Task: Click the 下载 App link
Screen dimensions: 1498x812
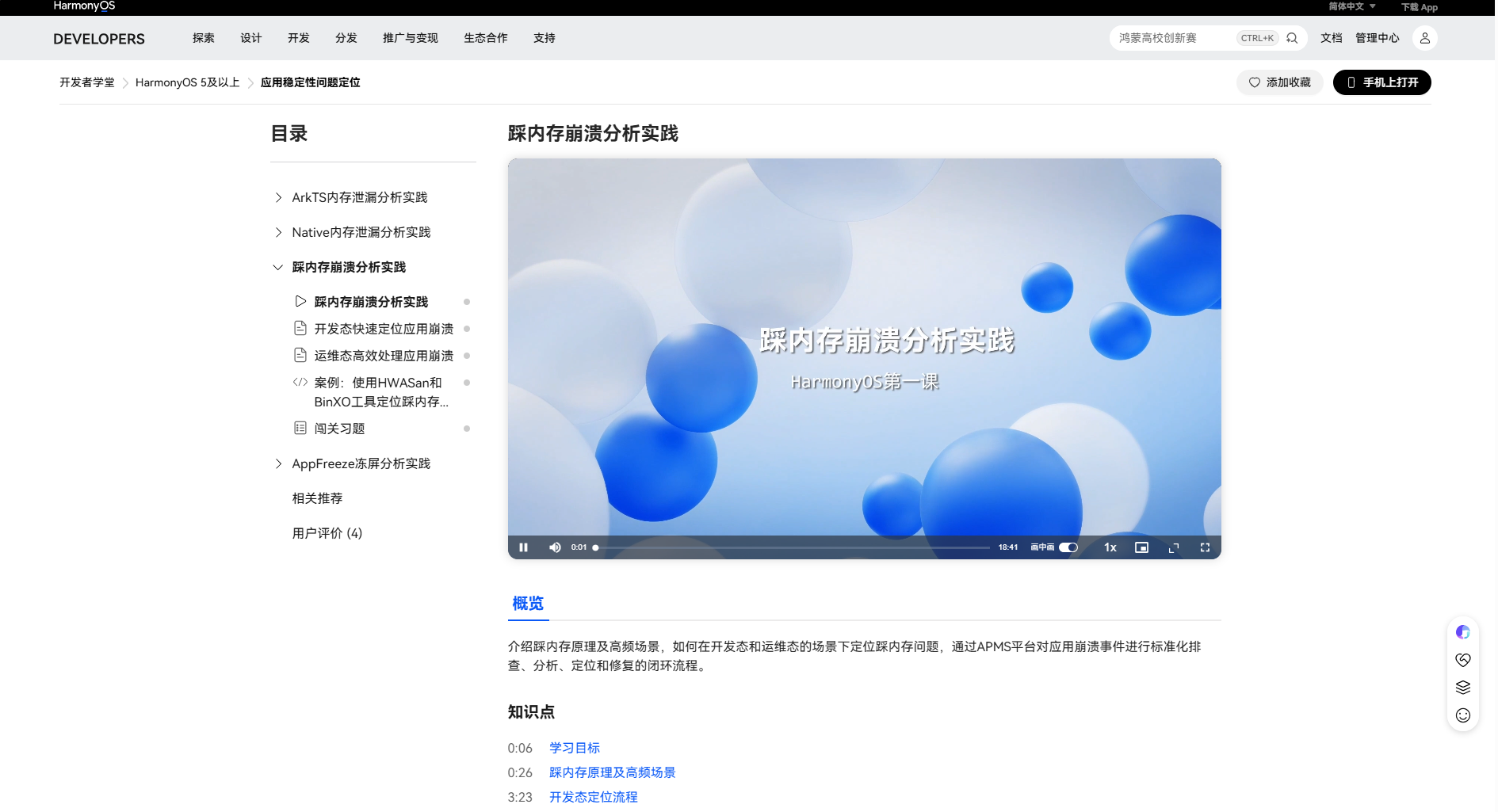Action: point(1420,7)
